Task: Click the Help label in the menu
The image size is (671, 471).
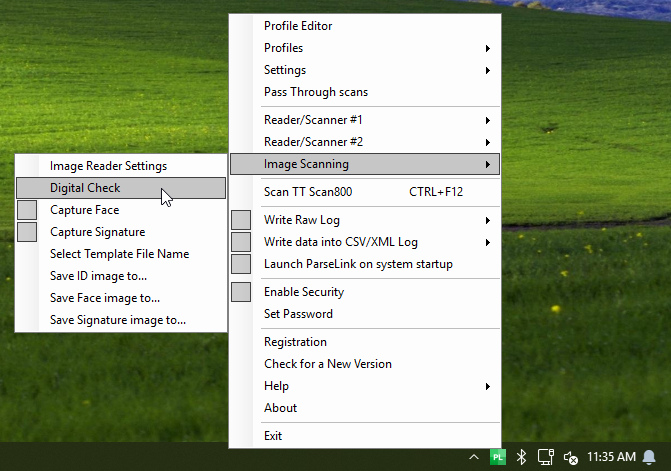Action: (276, 386)
